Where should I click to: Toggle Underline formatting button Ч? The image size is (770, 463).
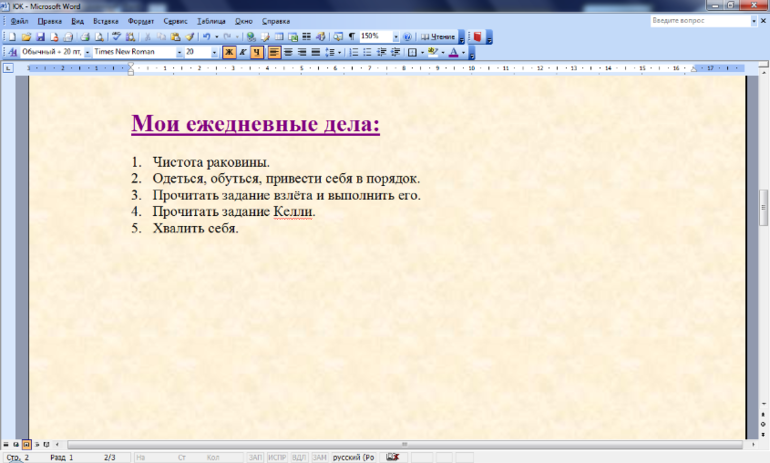pyautogui.click(x=257, y=51)
